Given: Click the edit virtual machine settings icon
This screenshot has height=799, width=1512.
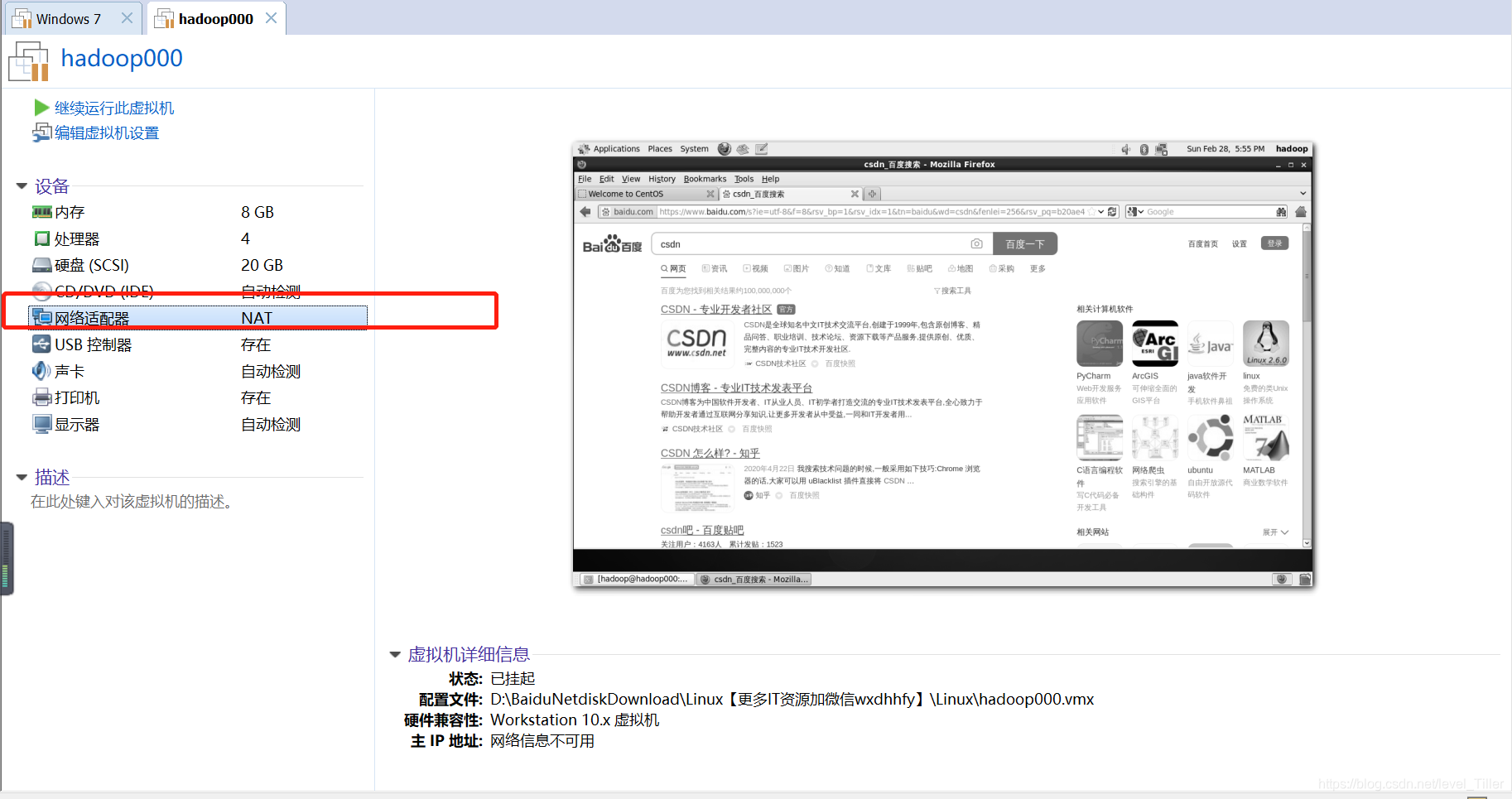Looking at the screenshot, I should pos(41,133).
